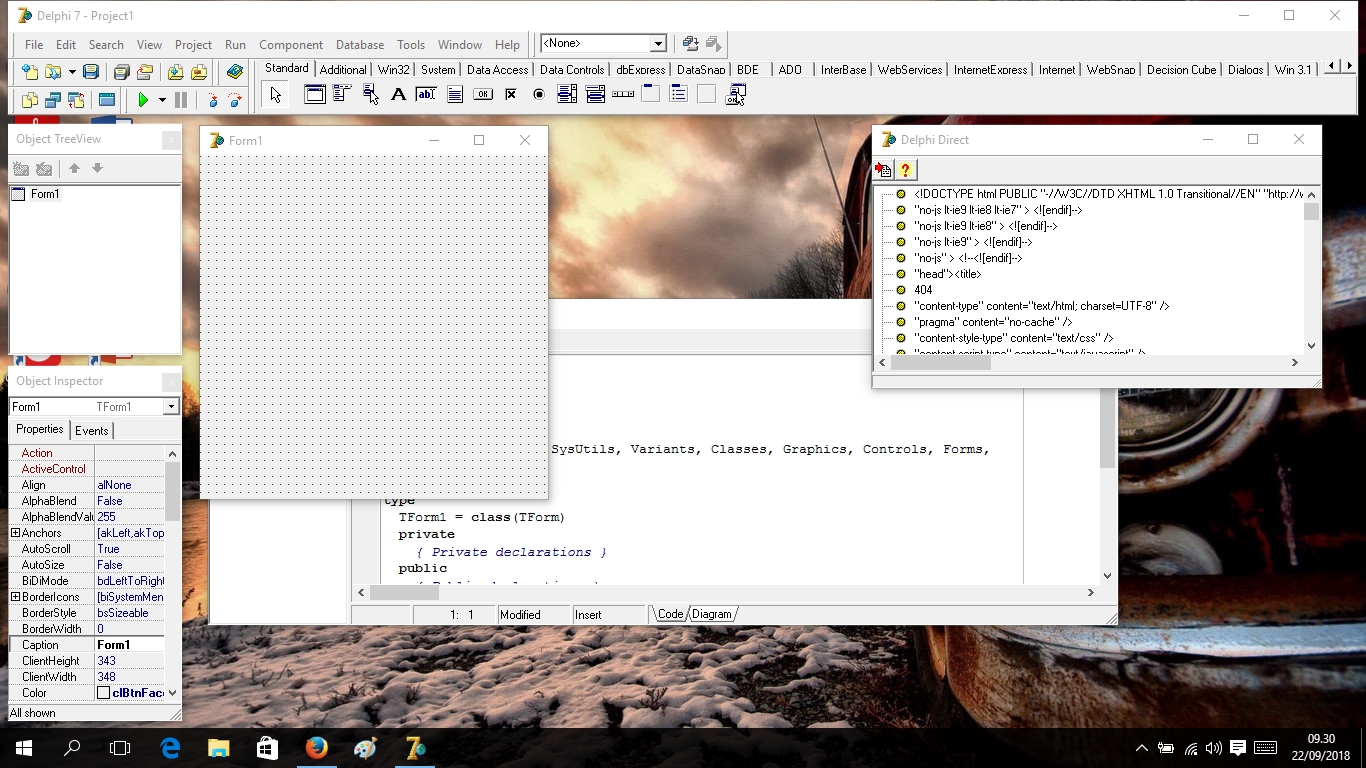Open the desktop layout <None> dropdown

point(658,44)
